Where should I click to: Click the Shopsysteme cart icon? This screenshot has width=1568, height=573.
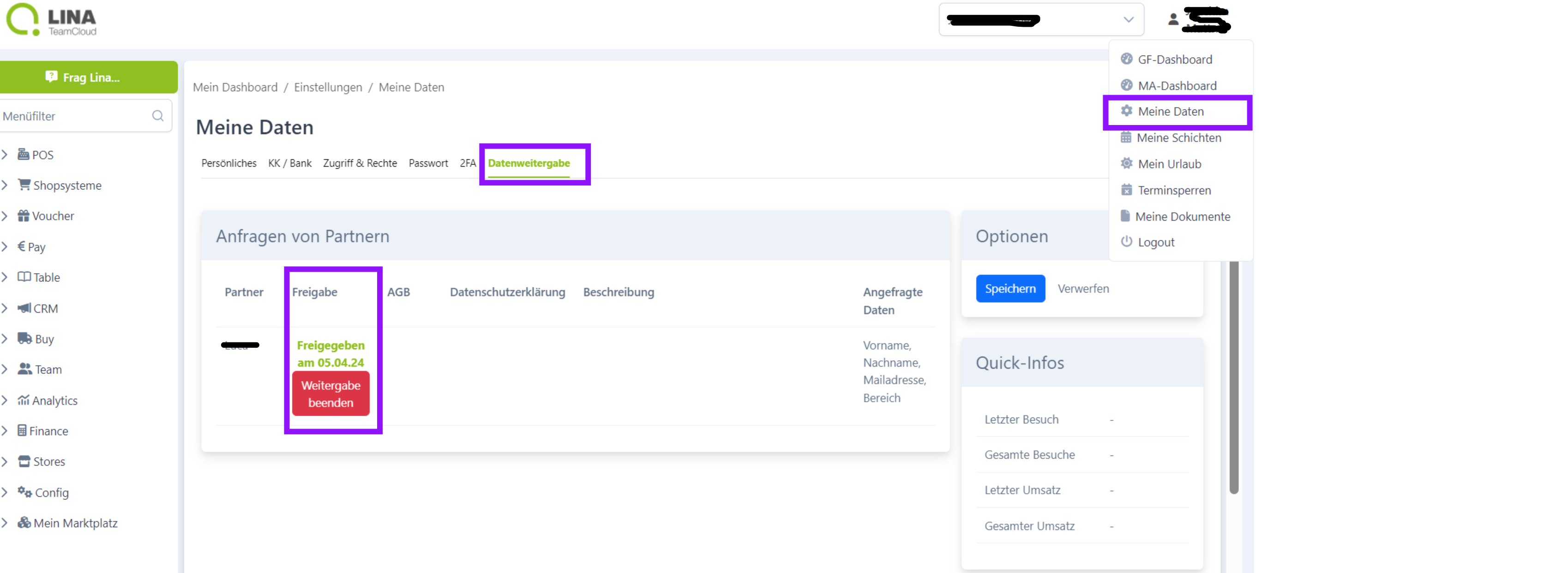(24, 185)
